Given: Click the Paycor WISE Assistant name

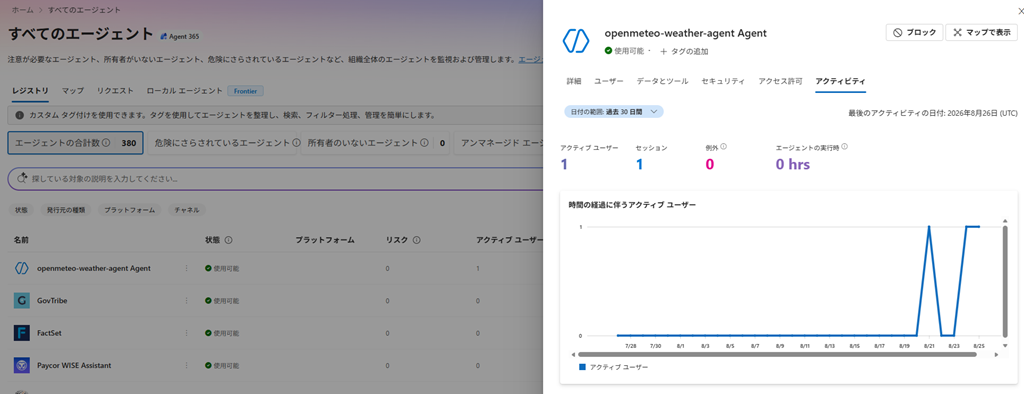Looking at the screenshot, I should click(74, 365).
